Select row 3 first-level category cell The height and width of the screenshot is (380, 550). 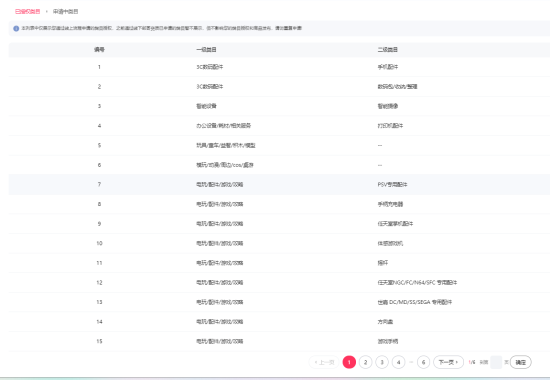pyautogui.click(x=206, y=106)
